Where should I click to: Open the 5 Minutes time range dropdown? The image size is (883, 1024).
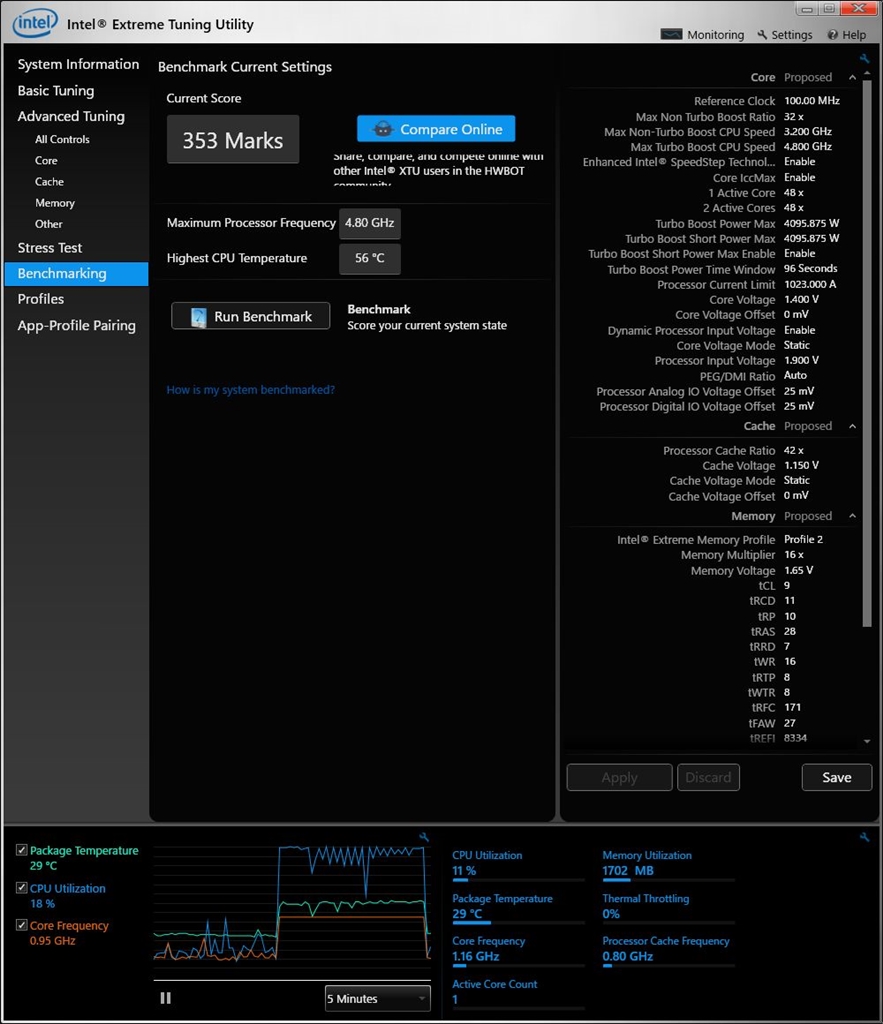tap(377, 999)
